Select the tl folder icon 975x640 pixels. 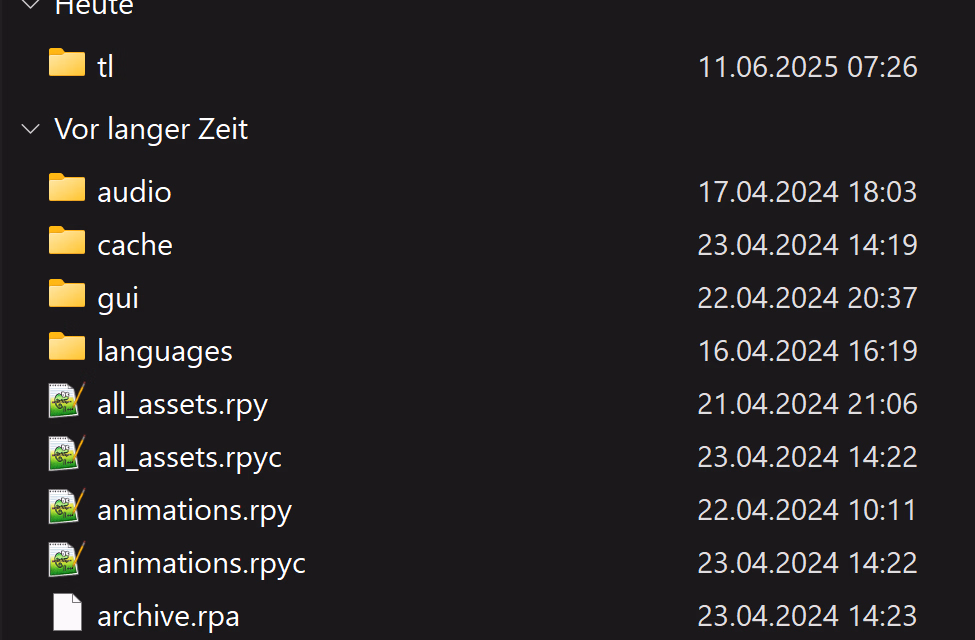click(x=67, y=63)
